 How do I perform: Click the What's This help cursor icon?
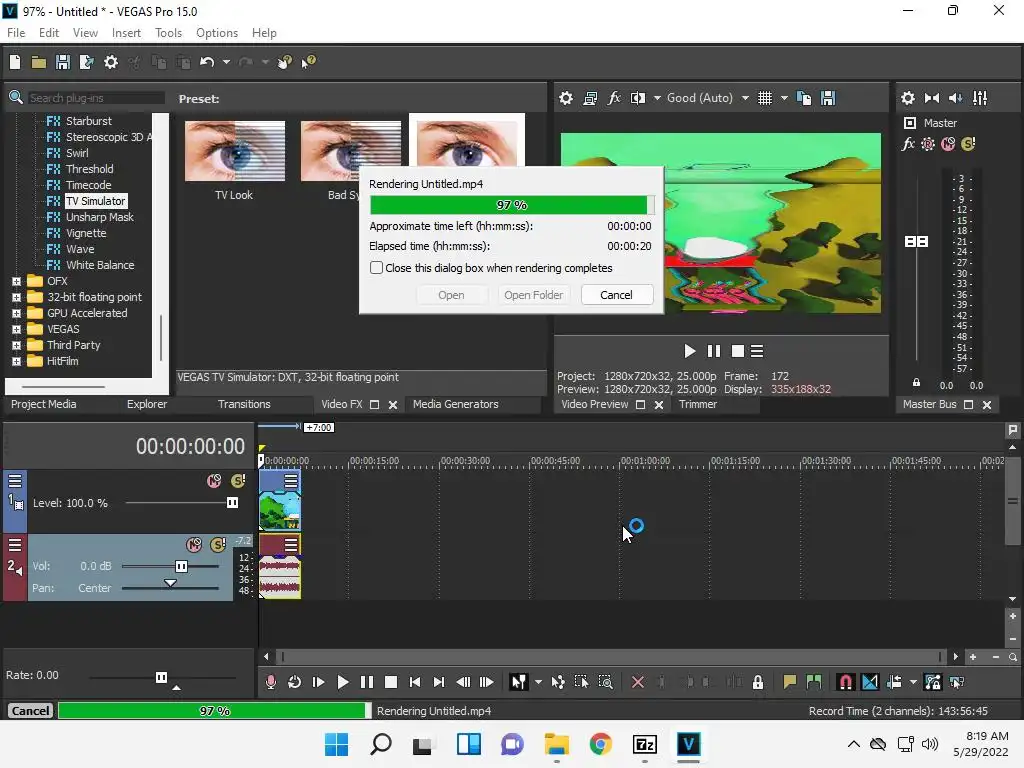pyautogui.click(x=309, y=62)
